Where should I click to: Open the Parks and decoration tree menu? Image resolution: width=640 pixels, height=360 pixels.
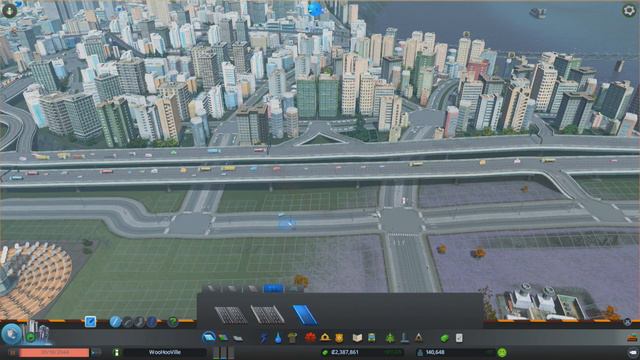pyautogui.click(x=390, y=338)
